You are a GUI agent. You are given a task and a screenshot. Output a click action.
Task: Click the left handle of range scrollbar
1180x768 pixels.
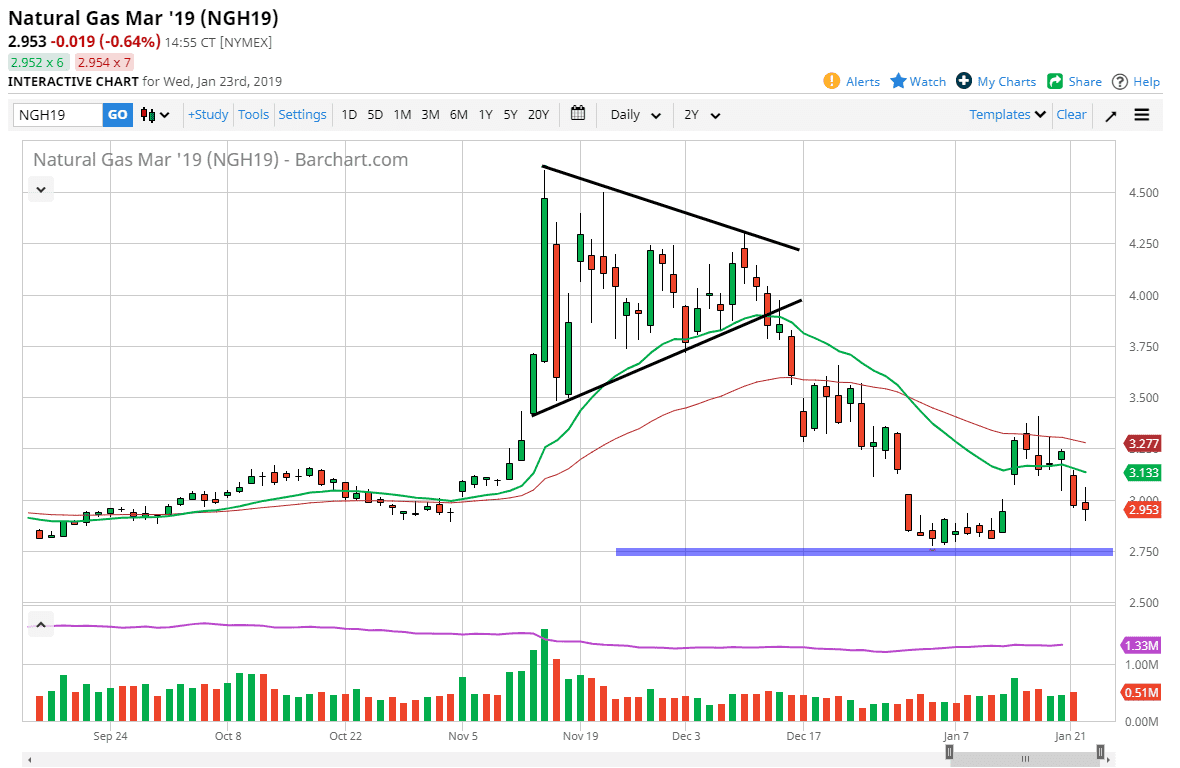[x=950, y=752]
